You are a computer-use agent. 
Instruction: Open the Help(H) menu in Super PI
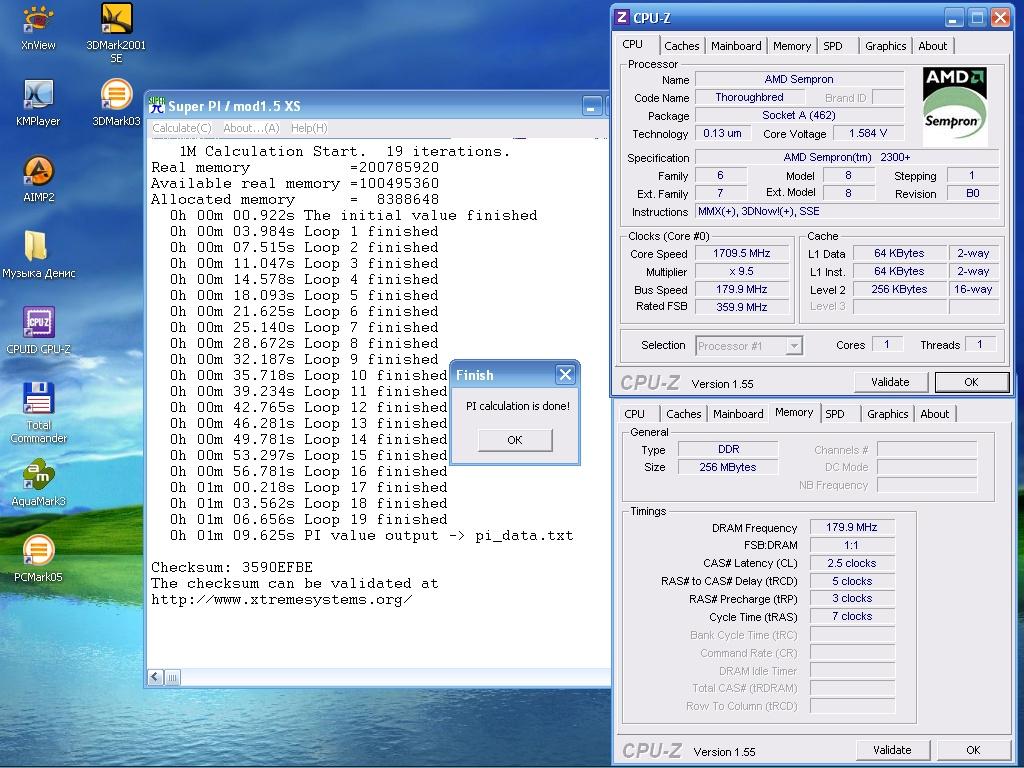click(309, 128)
